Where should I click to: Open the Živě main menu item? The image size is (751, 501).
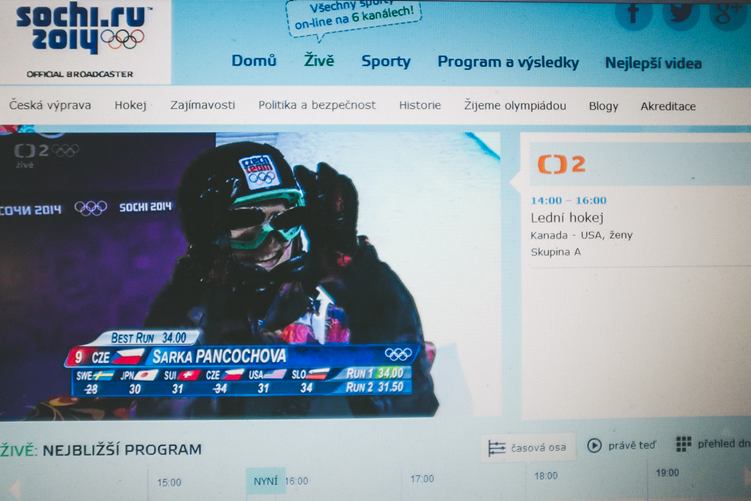(x=319, y=60)
